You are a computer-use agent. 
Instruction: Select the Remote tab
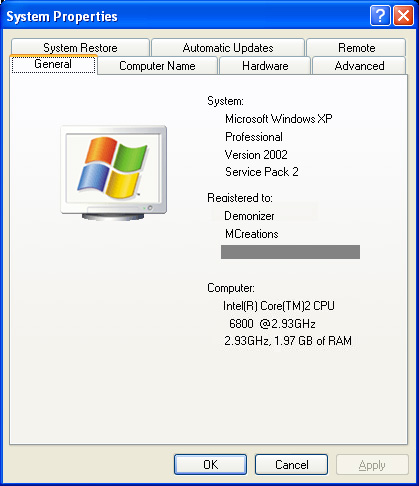pos(356,48)
